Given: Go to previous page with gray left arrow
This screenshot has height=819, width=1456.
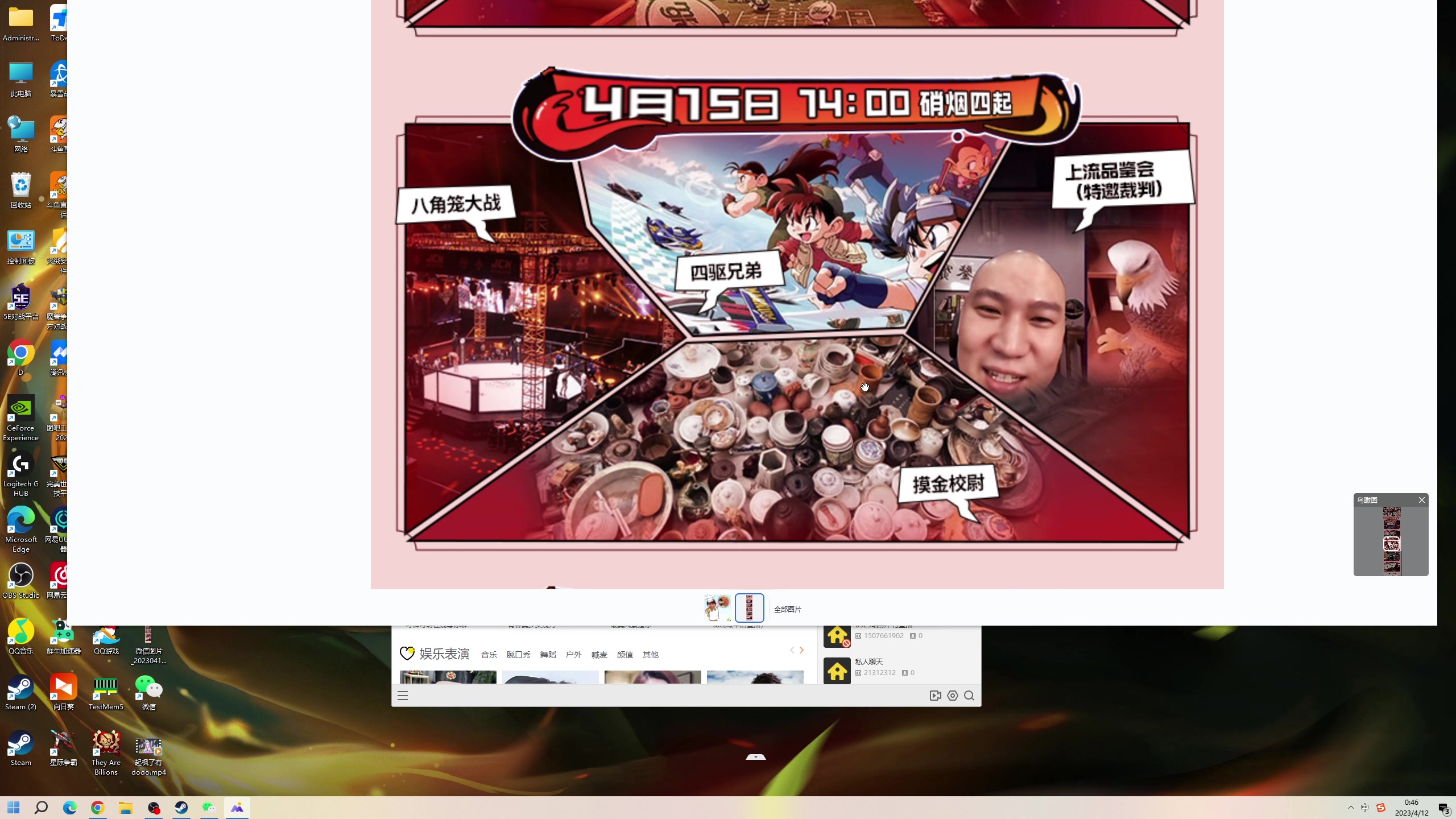Looking at the screenshot, I should (x=791, y=650).
